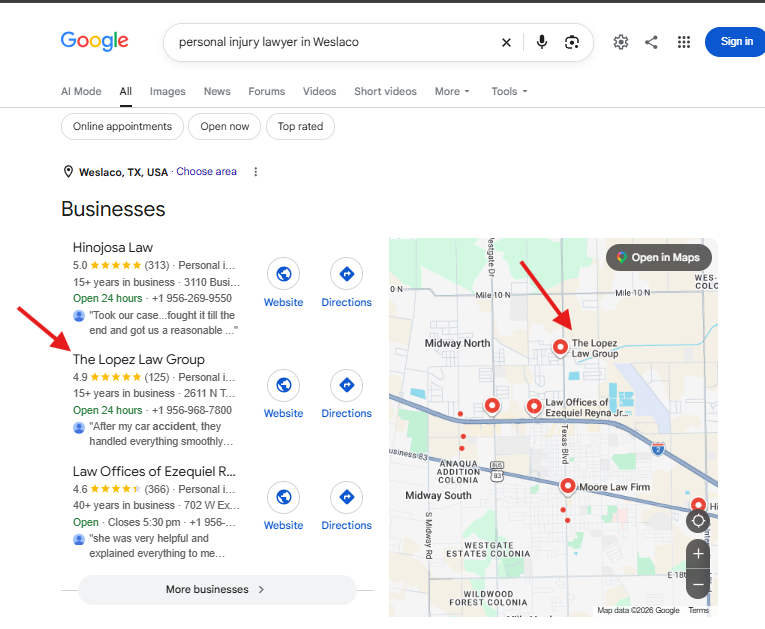Select the All results tab
This screenshot has width=765, height=629.
tap(125, 91)
